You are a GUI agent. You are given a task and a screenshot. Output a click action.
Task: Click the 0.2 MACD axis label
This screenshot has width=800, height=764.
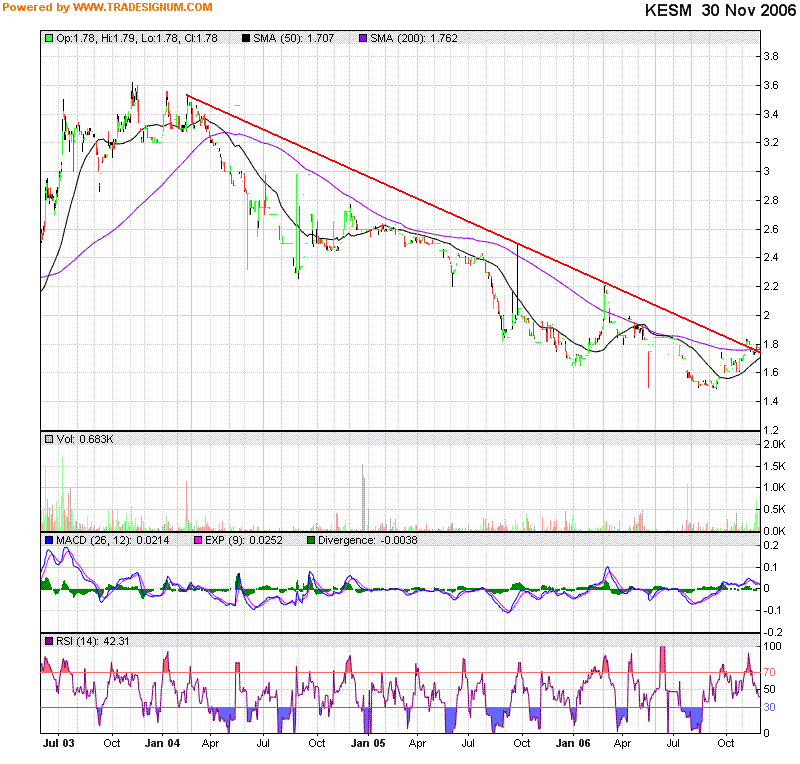click(771, 546)
